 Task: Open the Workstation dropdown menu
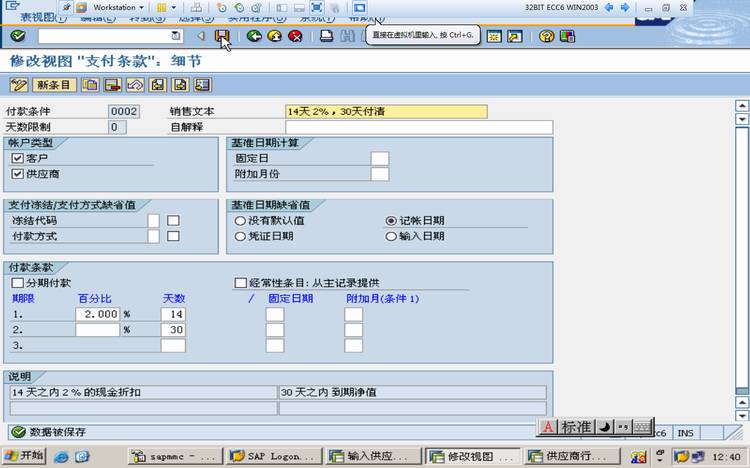click(x=118, y=8)
